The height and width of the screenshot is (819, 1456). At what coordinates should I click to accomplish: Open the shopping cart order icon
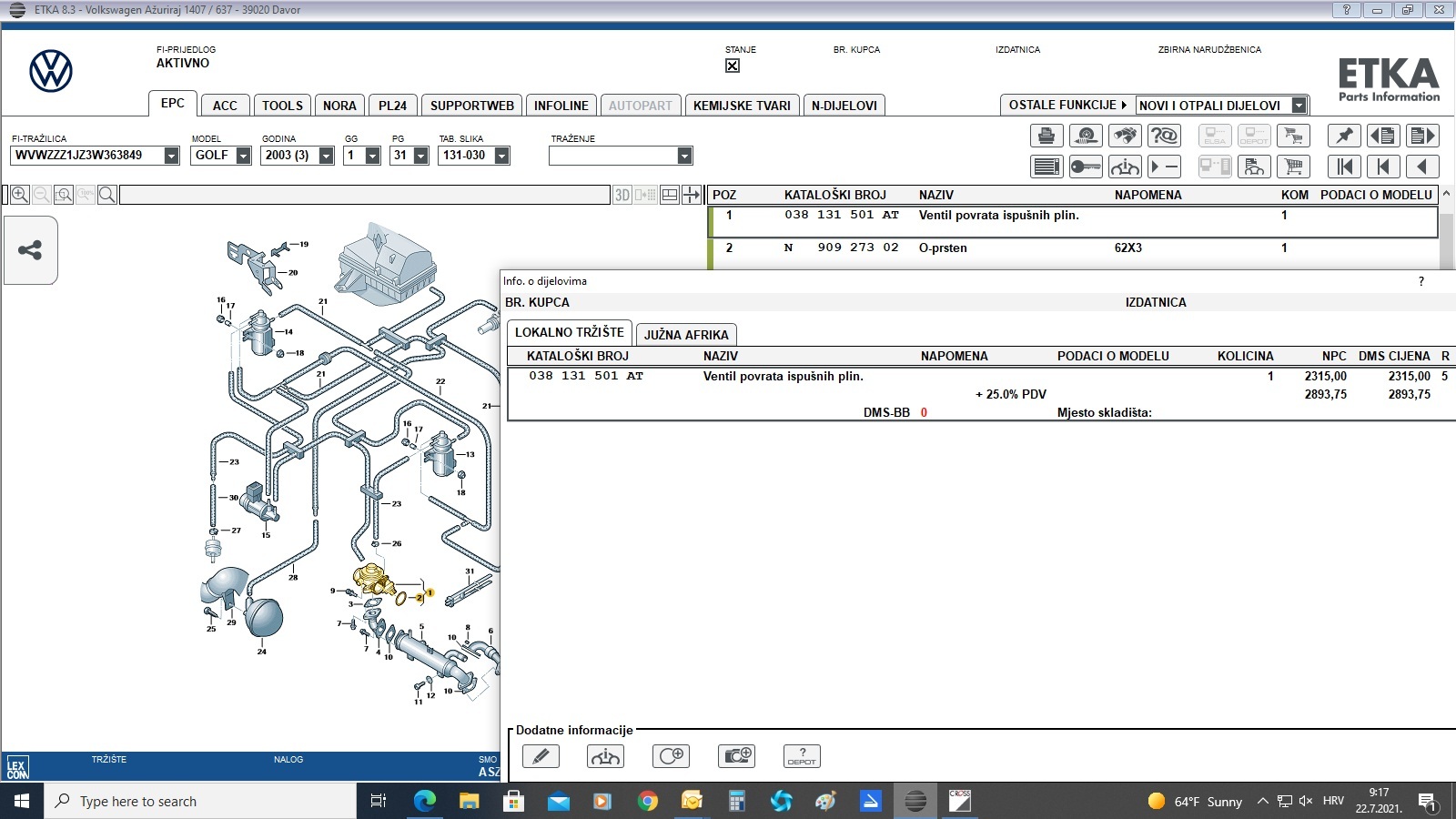click(1293, 167)
